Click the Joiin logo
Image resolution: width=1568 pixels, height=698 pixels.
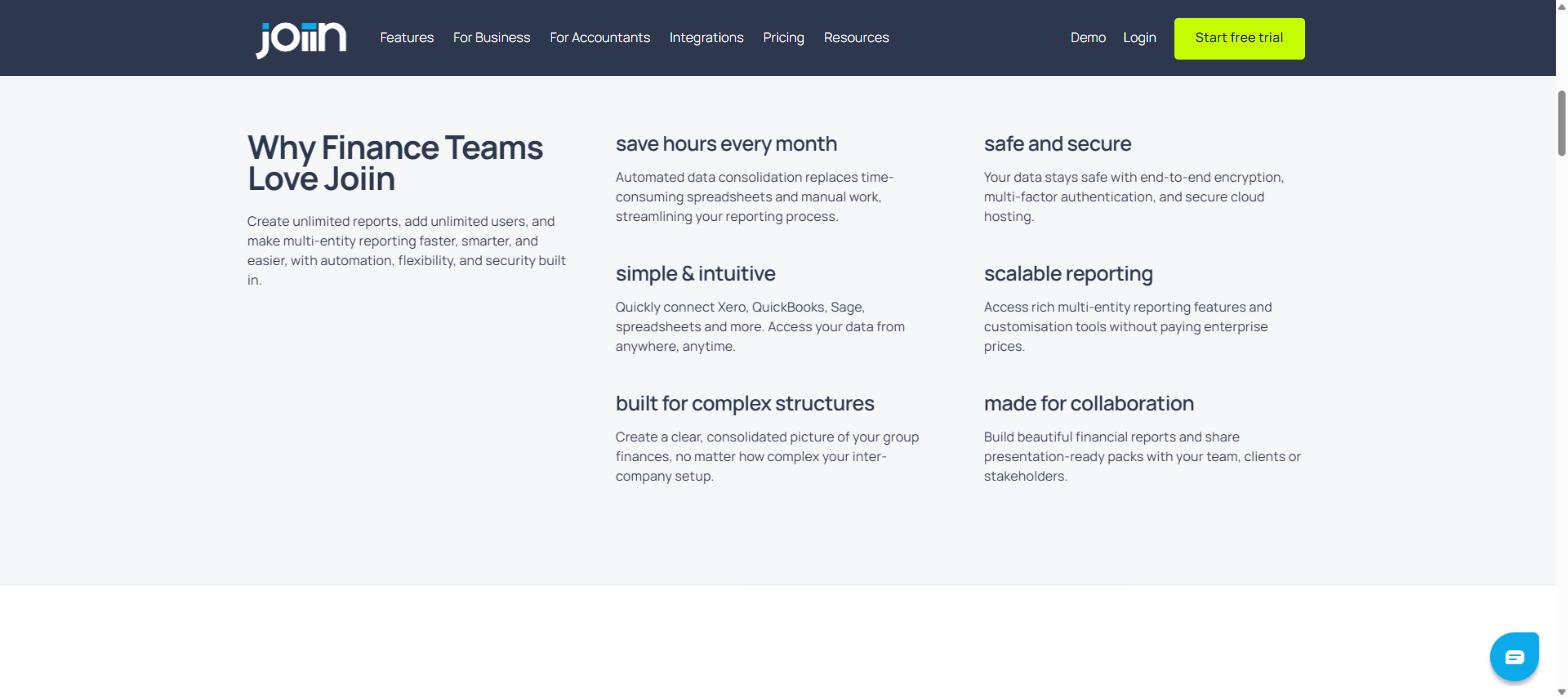point(301,40)
